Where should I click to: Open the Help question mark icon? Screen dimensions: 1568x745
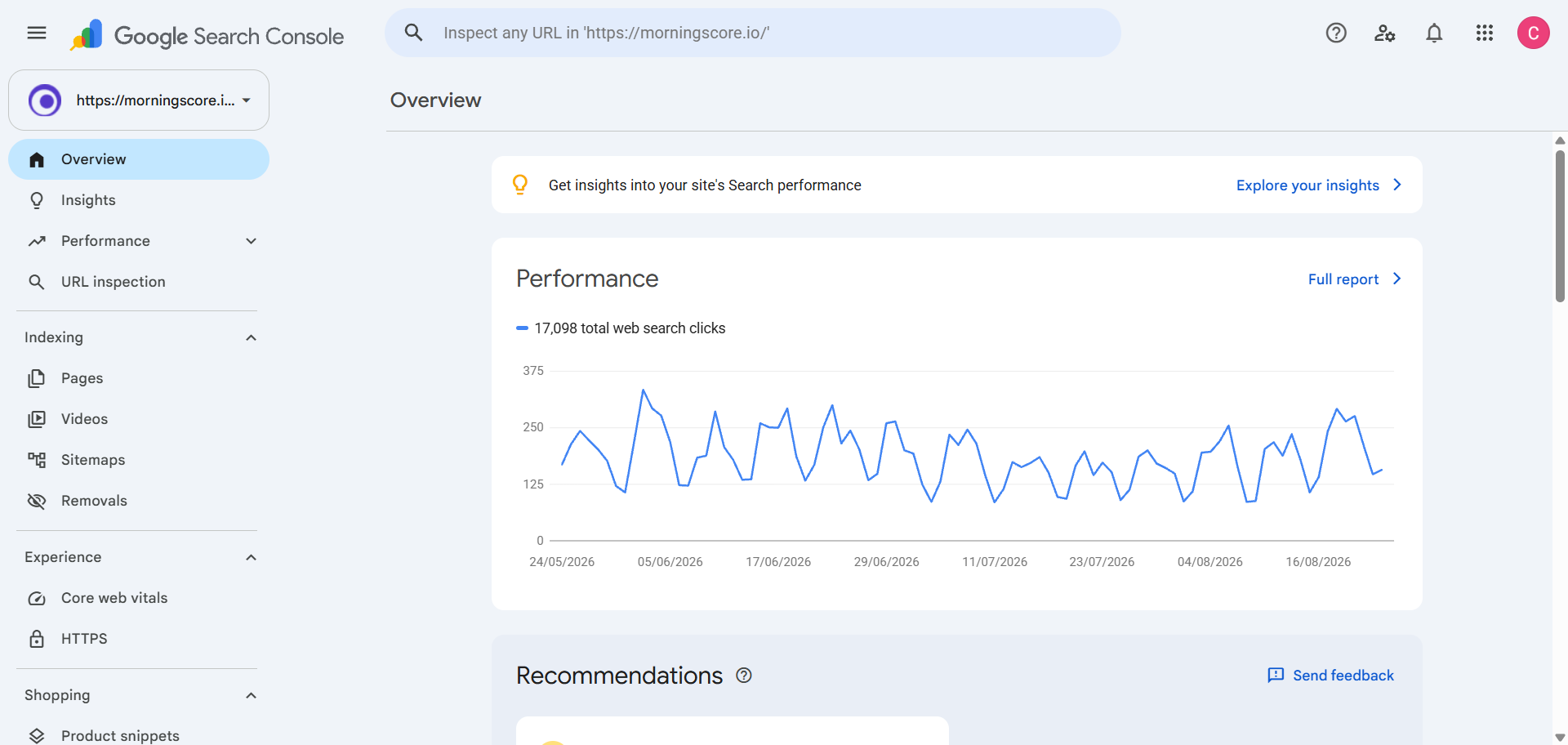click(x=1336, y=33)
